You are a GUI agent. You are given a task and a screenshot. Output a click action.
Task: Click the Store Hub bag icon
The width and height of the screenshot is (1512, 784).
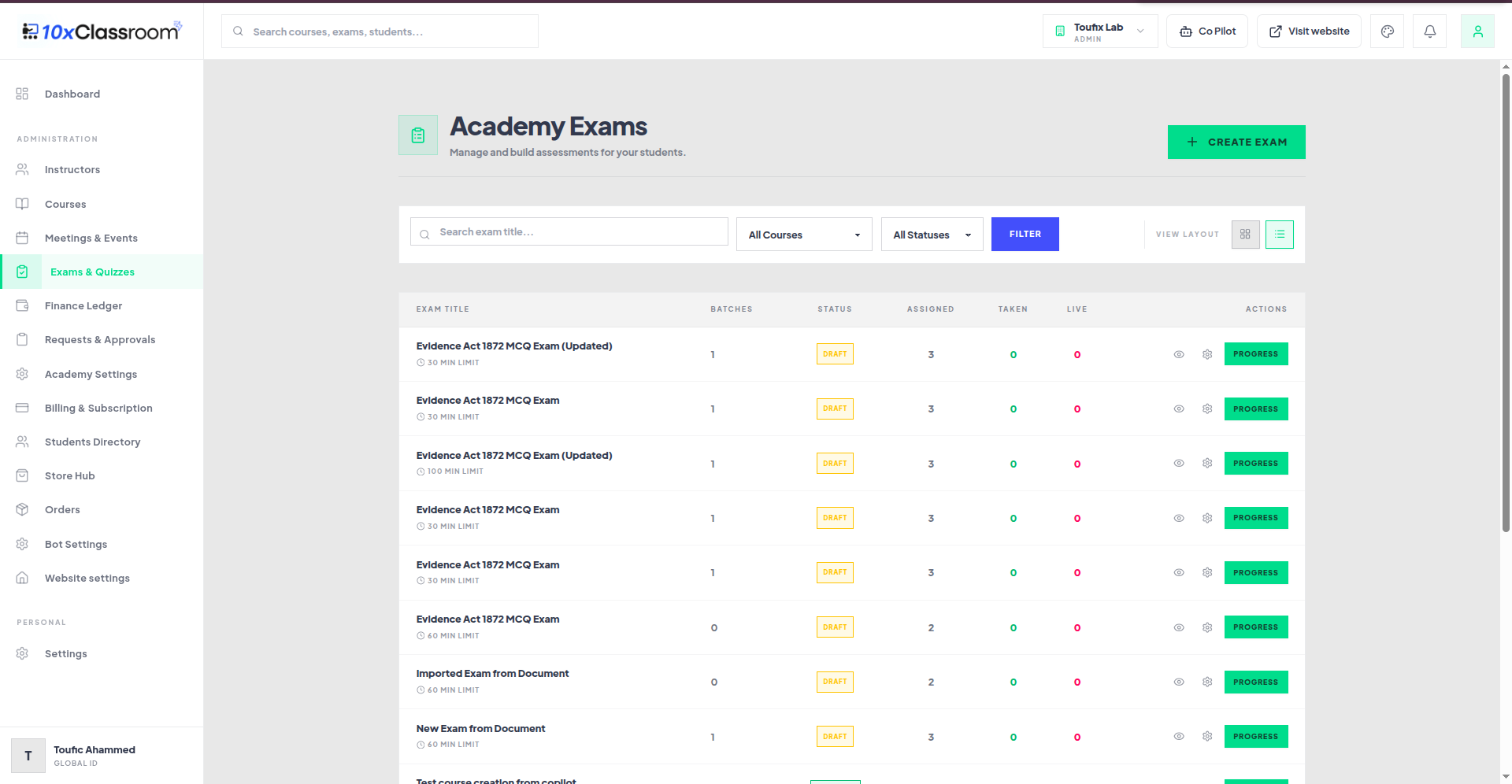click(x=22, y=475)
